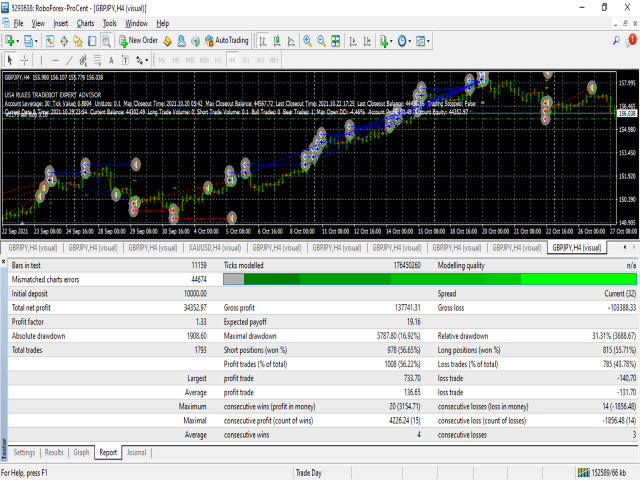The image size is (640, 480).
Task: Open the Tools menu
Action: pyautogui.click(x=109, y=23)
